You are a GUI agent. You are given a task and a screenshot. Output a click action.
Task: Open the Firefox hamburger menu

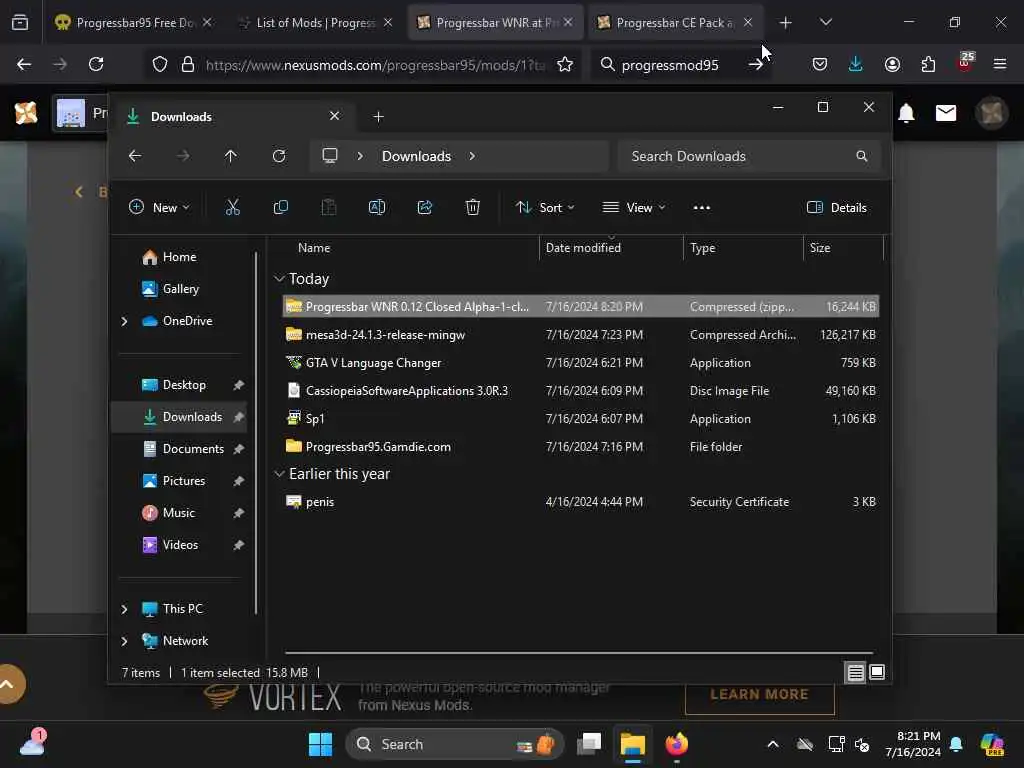1000,64
